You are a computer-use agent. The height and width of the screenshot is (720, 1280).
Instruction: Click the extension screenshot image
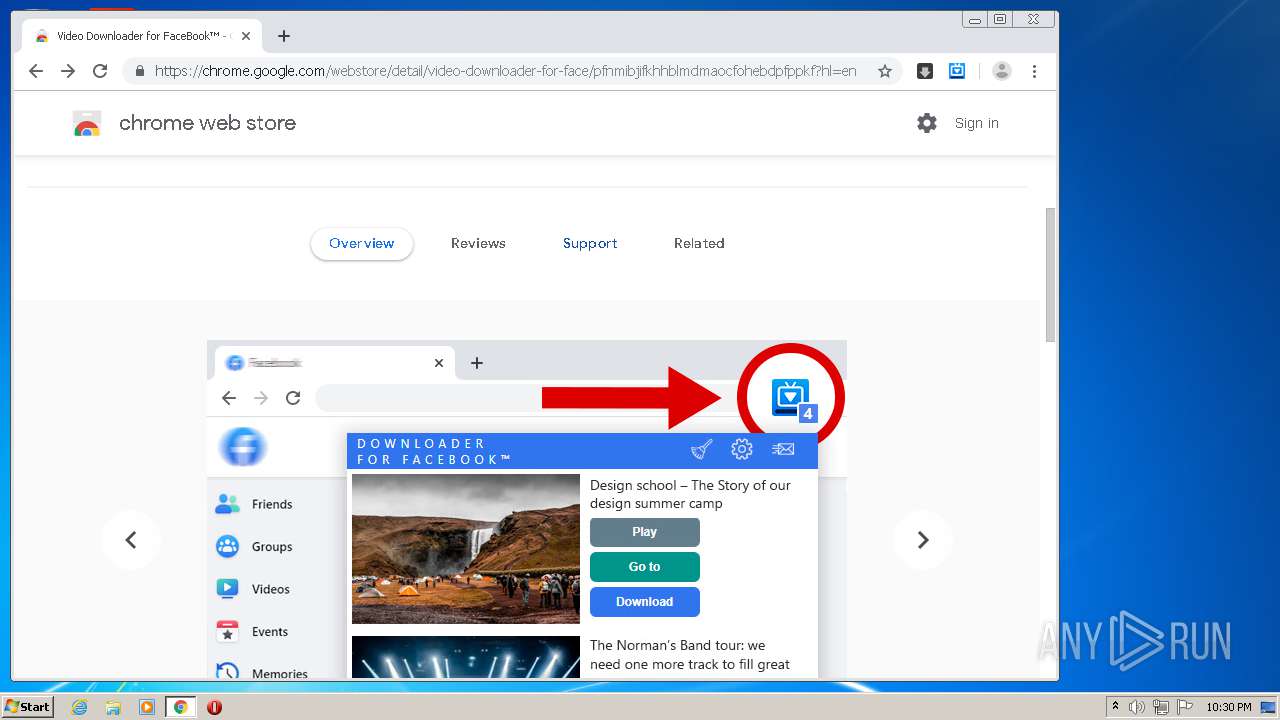click(527, 510)
